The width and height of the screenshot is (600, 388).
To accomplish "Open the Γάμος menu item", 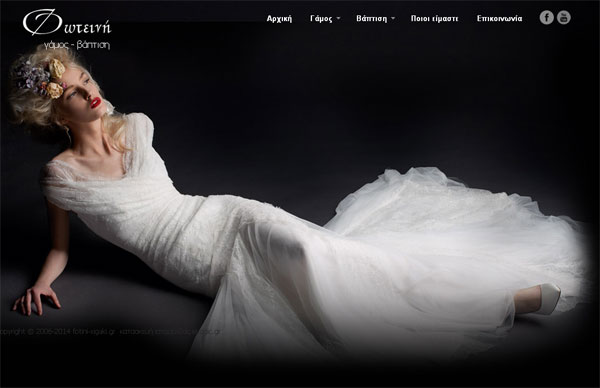I will (x=321, y=18).
